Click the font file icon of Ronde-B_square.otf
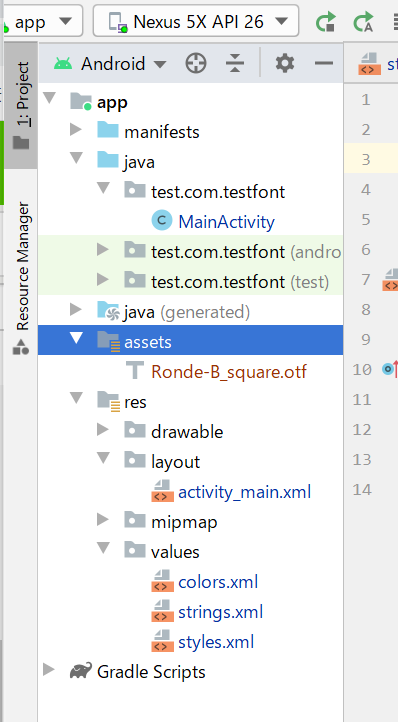 point(135,370)
